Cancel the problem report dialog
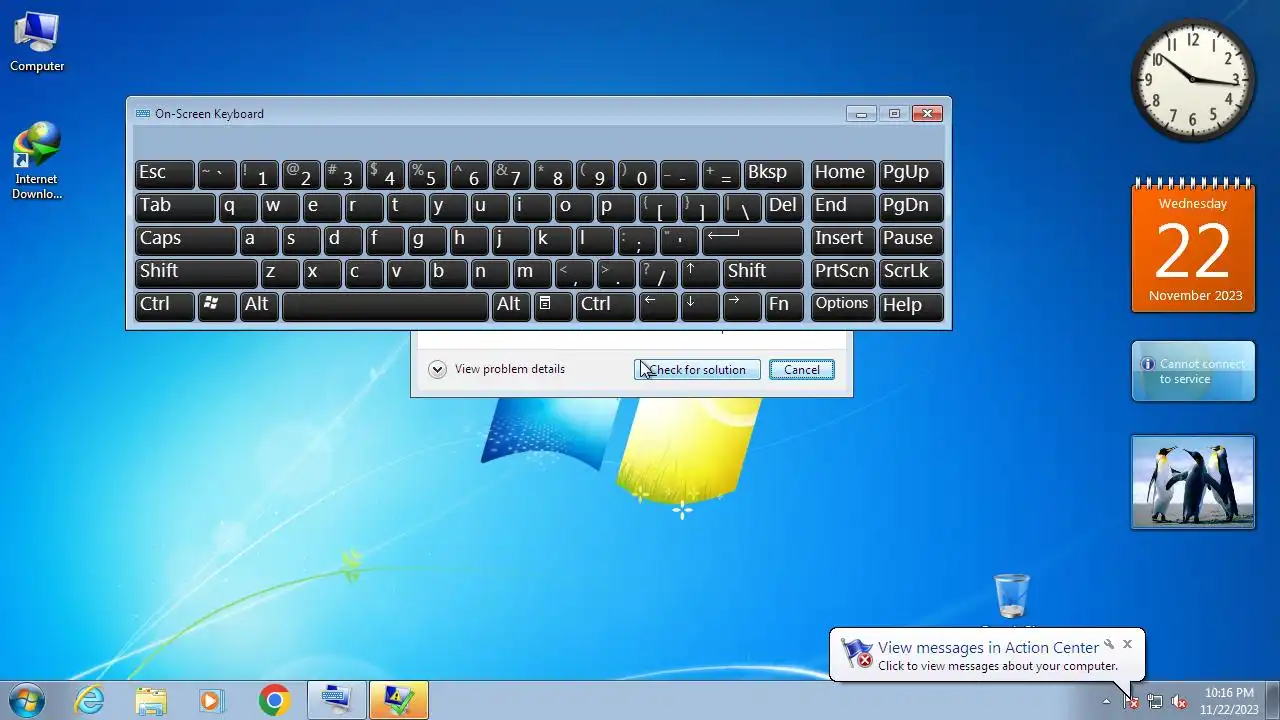 pos(802,370)
